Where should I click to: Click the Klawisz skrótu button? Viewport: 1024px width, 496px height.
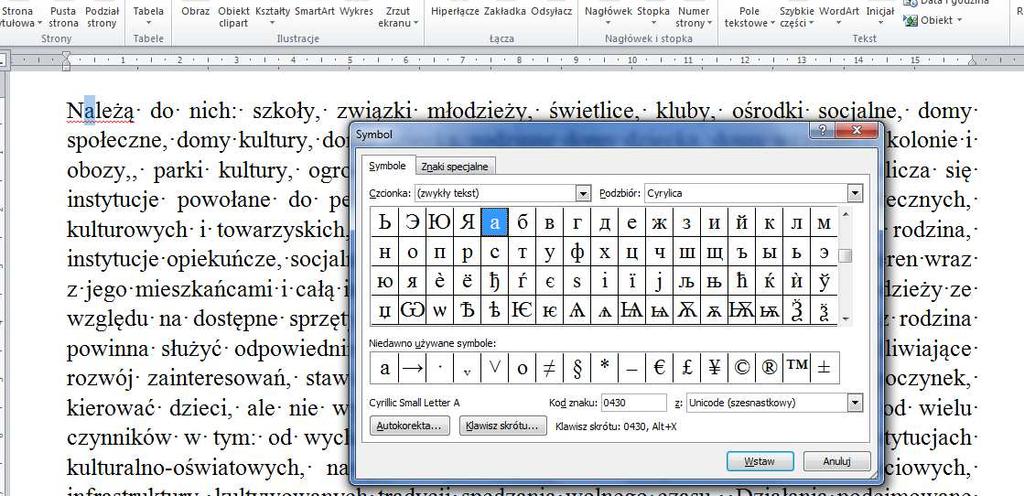click(x=502, y=426)
